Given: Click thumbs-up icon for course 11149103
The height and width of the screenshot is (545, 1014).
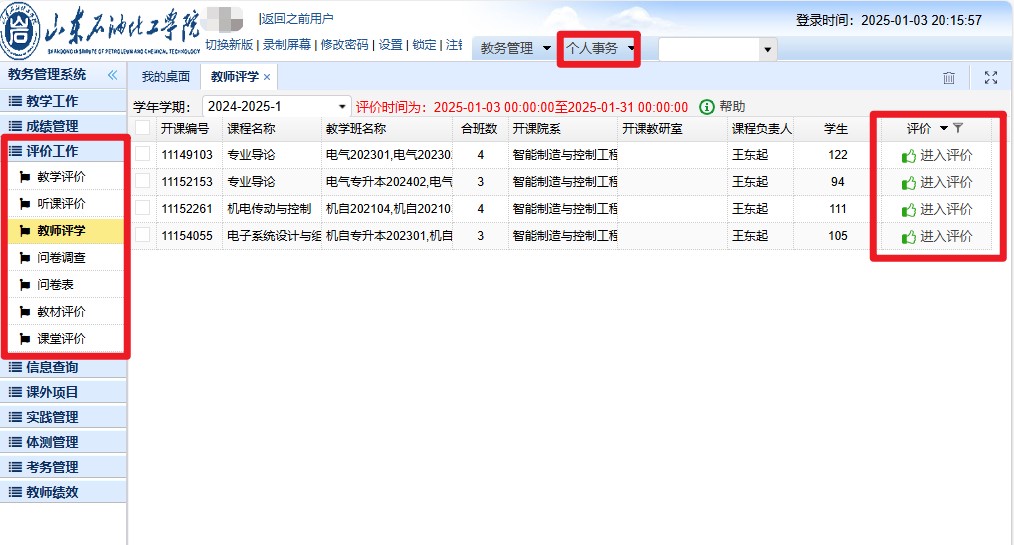Looking at the screenshot, I should point(908,156).
